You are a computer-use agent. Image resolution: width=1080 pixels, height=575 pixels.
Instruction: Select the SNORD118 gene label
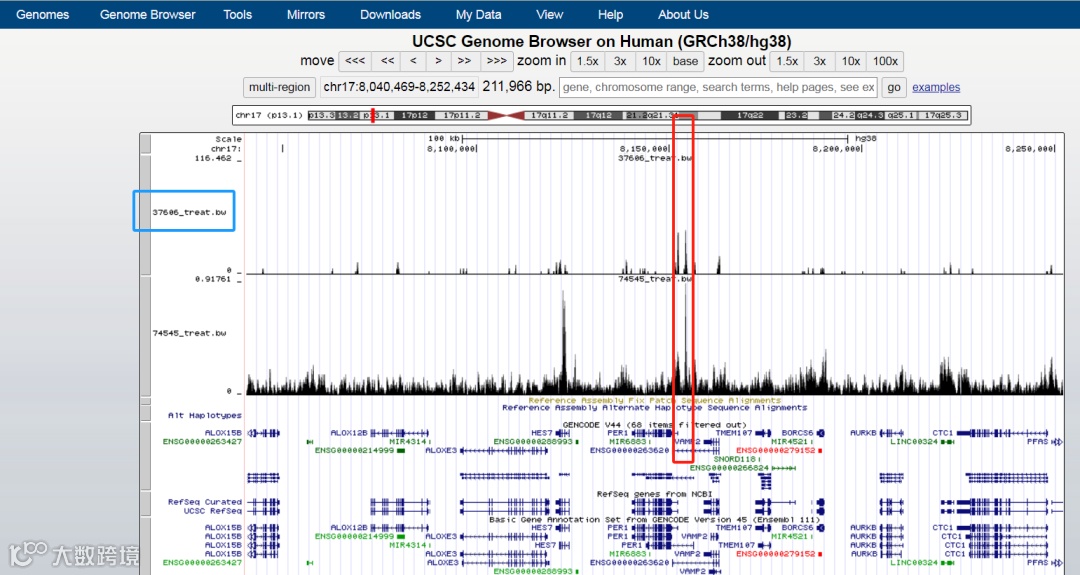736,459
